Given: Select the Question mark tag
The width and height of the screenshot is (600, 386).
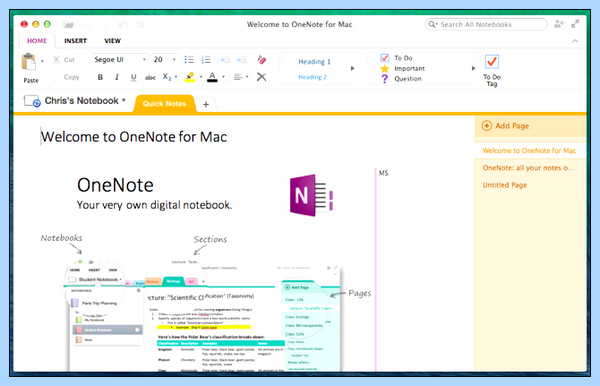Looking at the screenshot, I should click(385, 79).
